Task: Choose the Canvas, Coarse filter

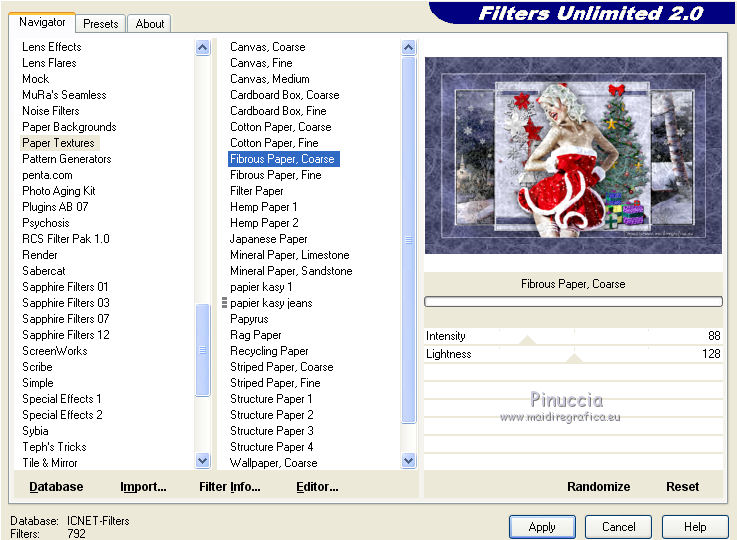Action: [267, 47]
